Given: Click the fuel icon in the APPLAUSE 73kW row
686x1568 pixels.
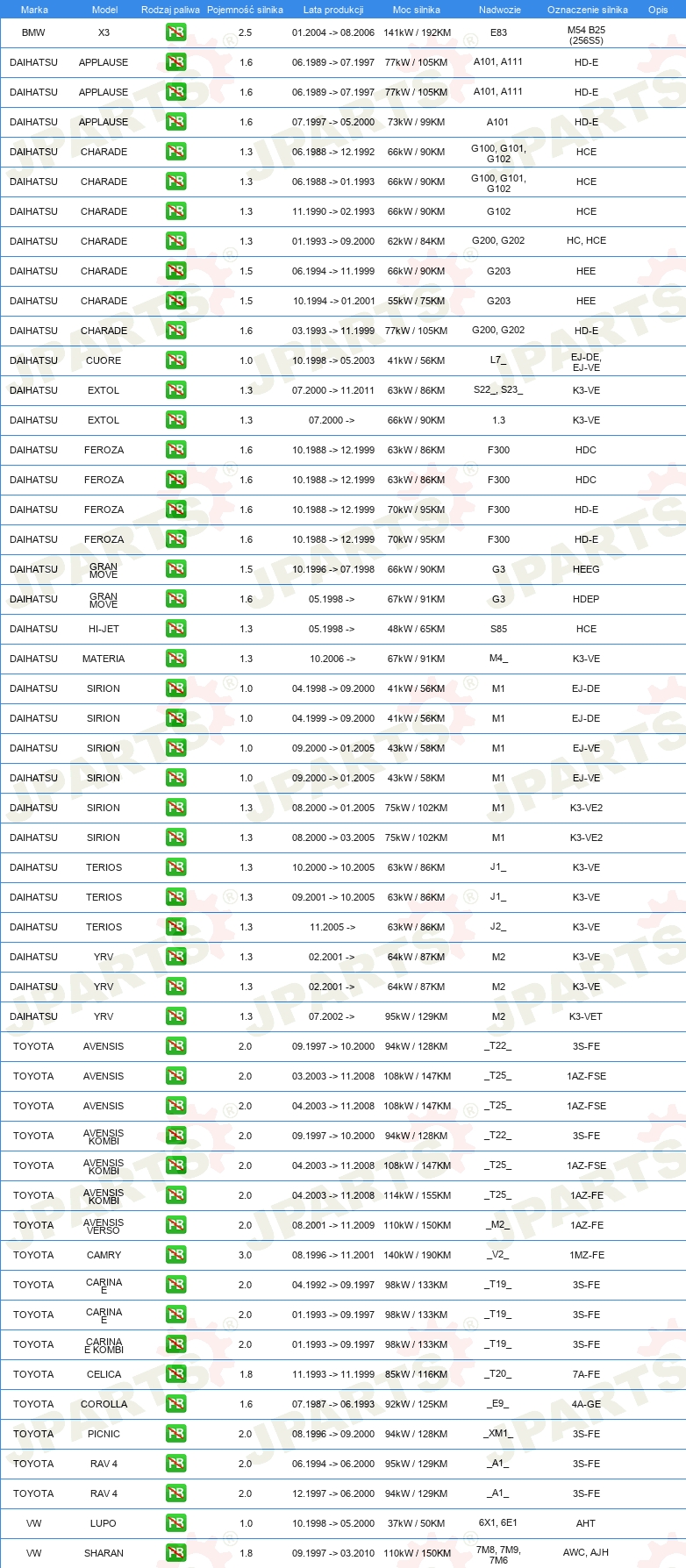Looking at the screenshot, I should click(x=175, y=122).
